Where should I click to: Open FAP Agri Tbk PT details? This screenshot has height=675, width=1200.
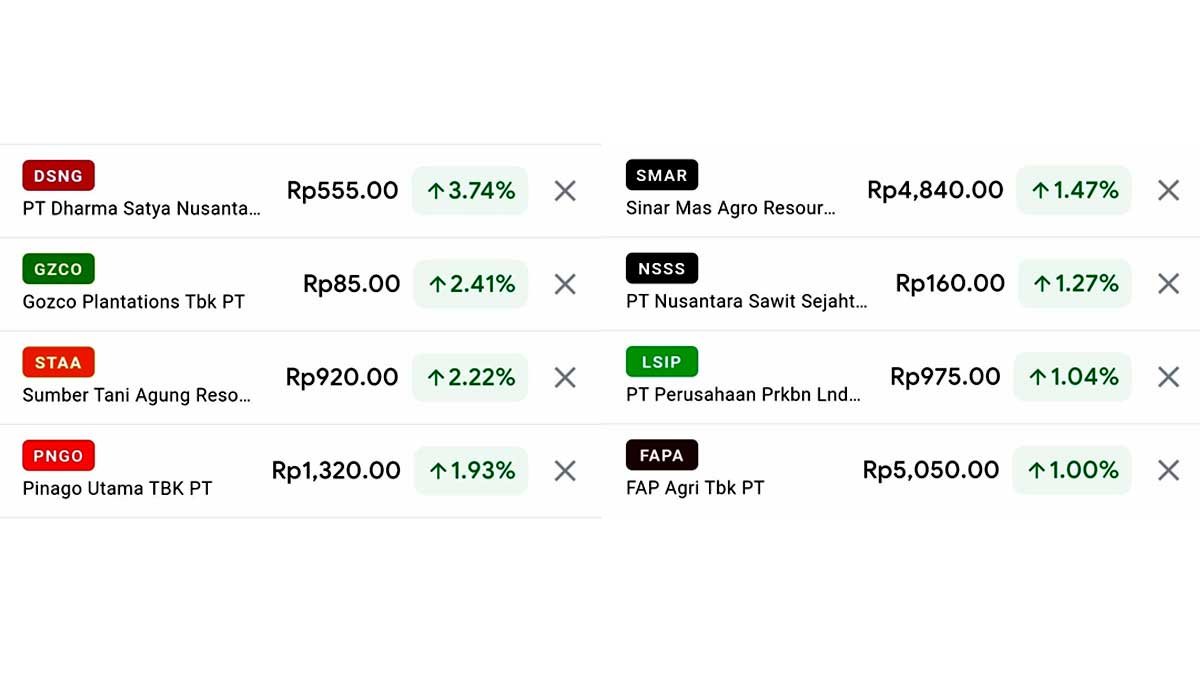695,489
